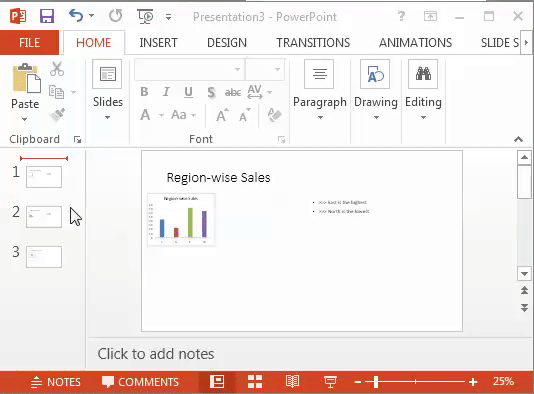The width and height of the screenshot is (534, 394).
Task: Start slideshow from beginning icon
Action: [x=145, y=16]
